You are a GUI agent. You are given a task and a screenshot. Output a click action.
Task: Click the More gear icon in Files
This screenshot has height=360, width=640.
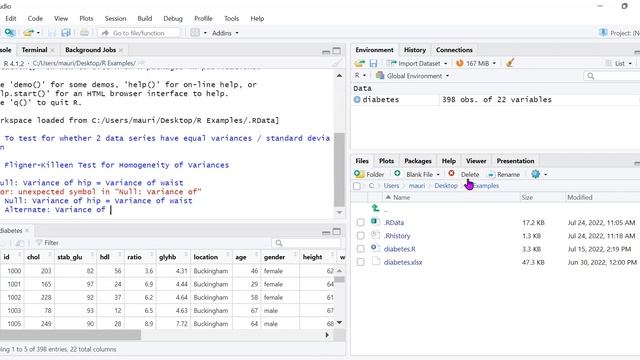[x=536, y=174]
